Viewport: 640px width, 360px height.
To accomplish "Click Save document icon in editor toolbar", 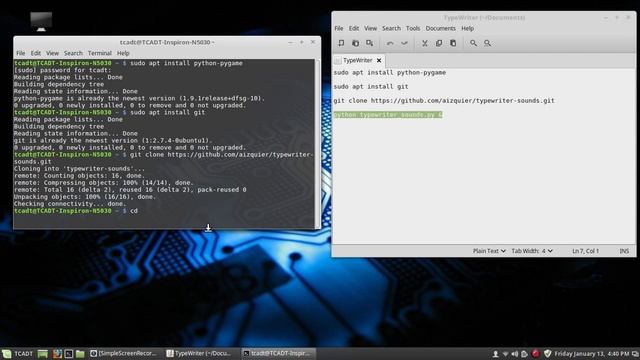I will [x=370, y=43].
